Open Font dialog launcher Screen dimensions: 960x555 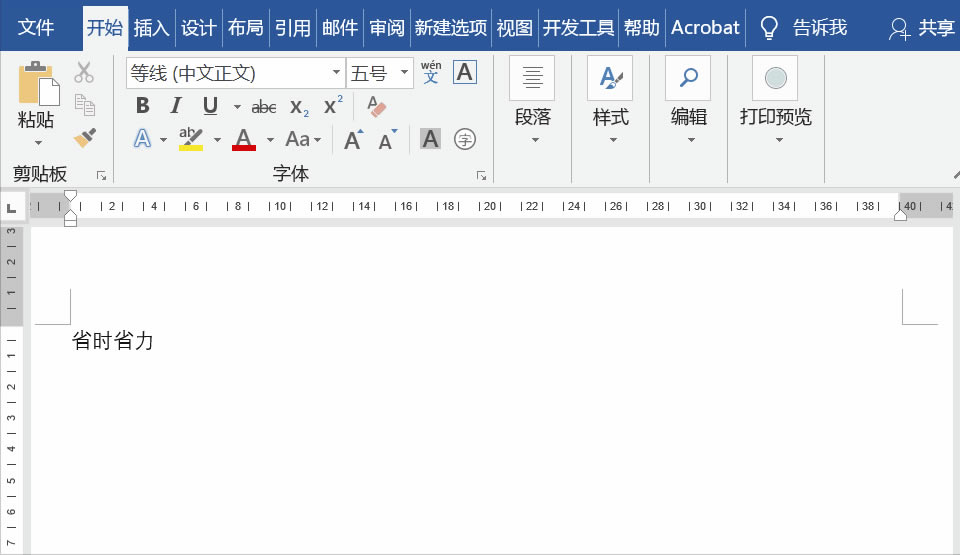tap(481, 176)
